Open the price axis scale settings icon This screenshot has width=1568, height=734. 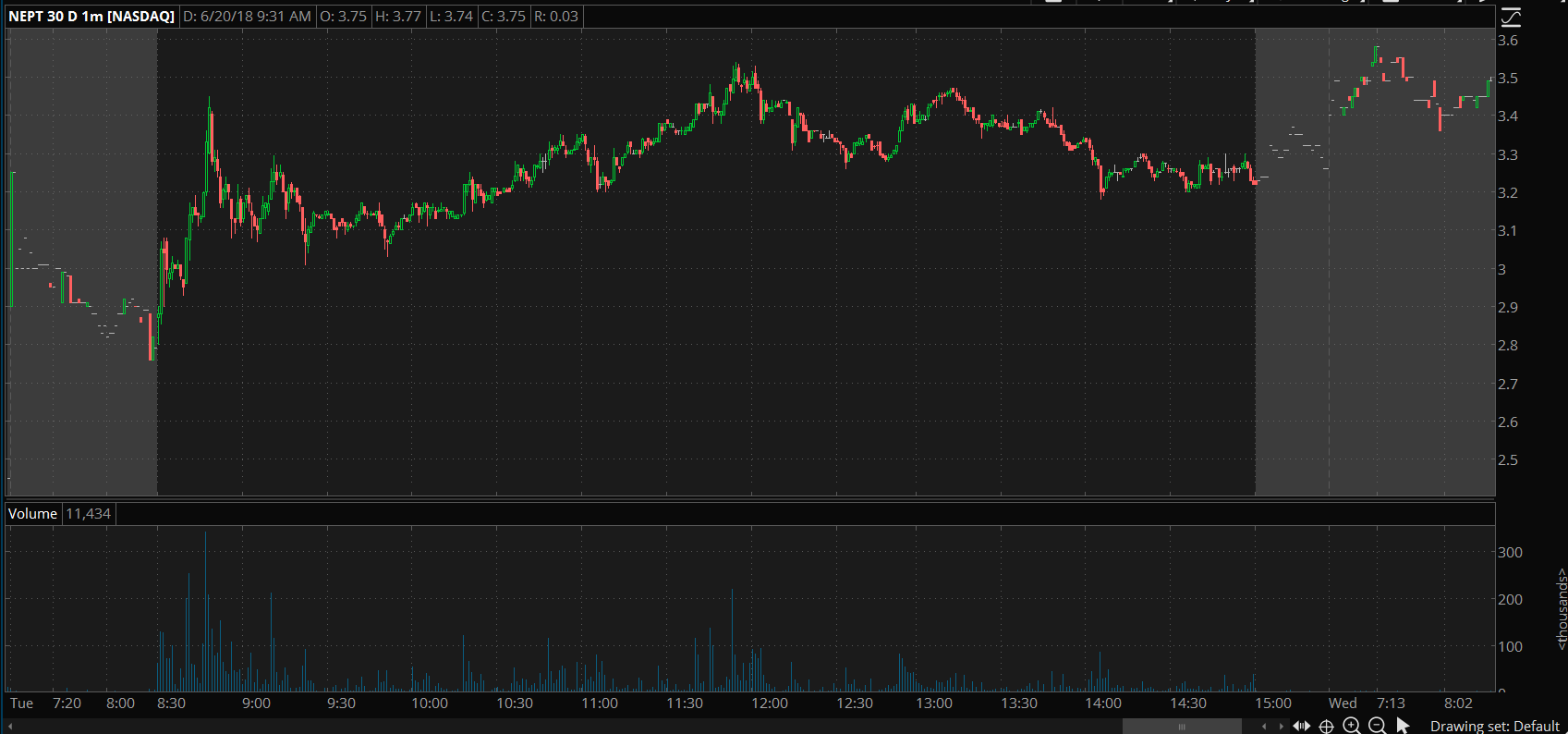(1511, 18)
